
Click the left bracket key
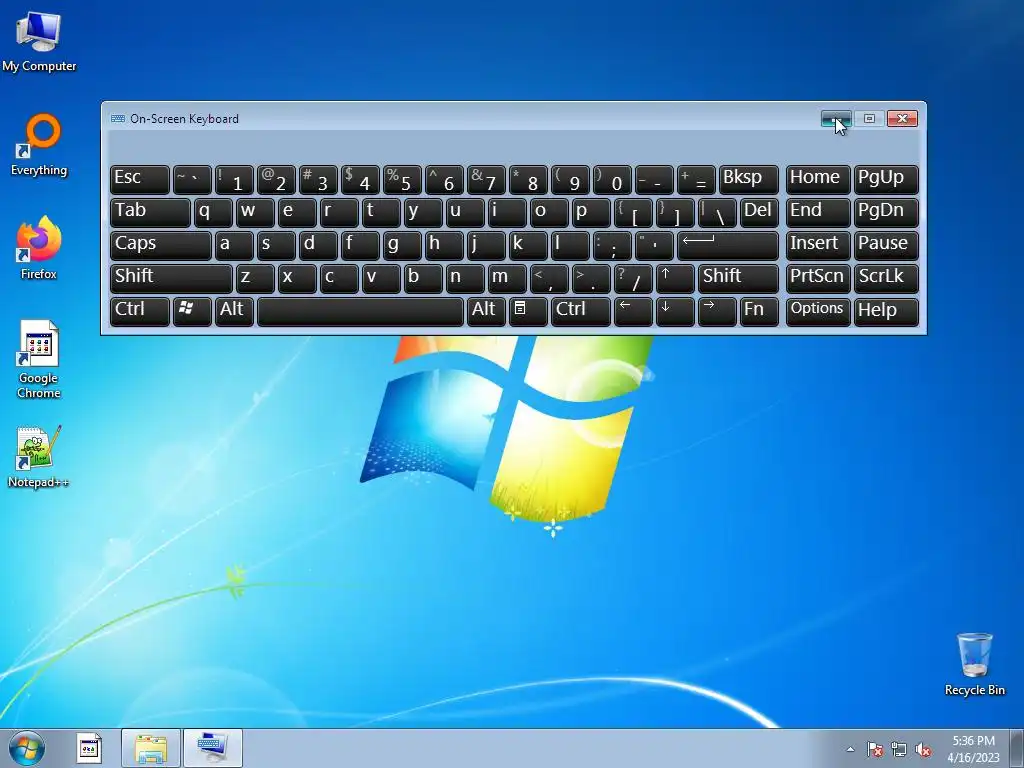tap(633, 212)
